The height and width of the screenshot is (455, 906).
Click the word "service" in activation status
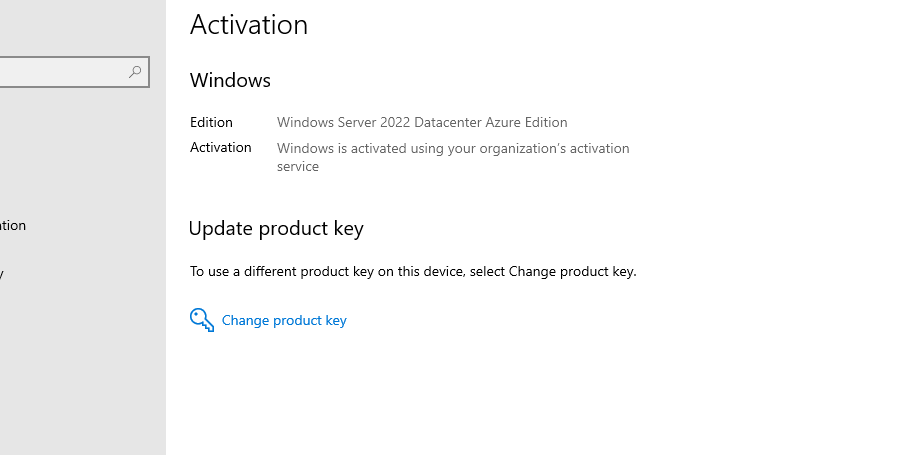point(298,167)
